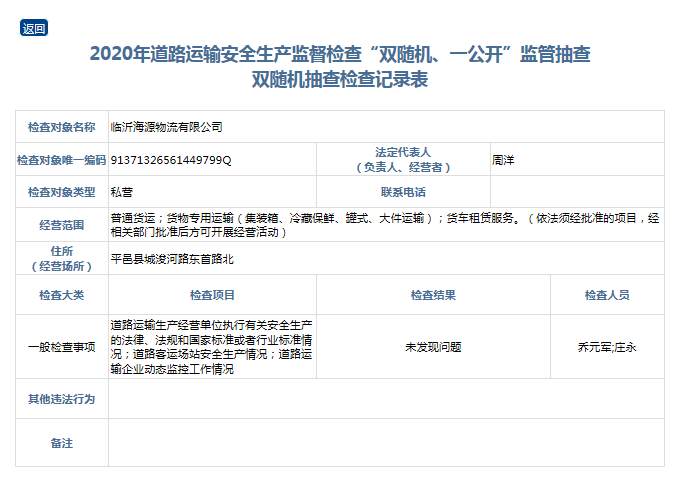This screenshot has height=478, width=679.
Task: Select subtitle 双随机抽查检查记录表
Action: pos(340,79)
